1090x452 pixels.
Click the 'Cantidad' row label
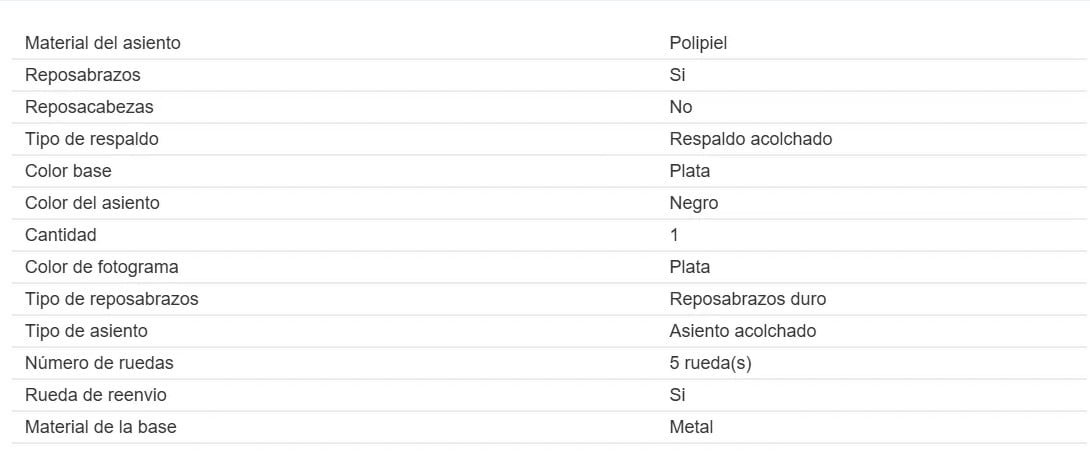(61, 235)
